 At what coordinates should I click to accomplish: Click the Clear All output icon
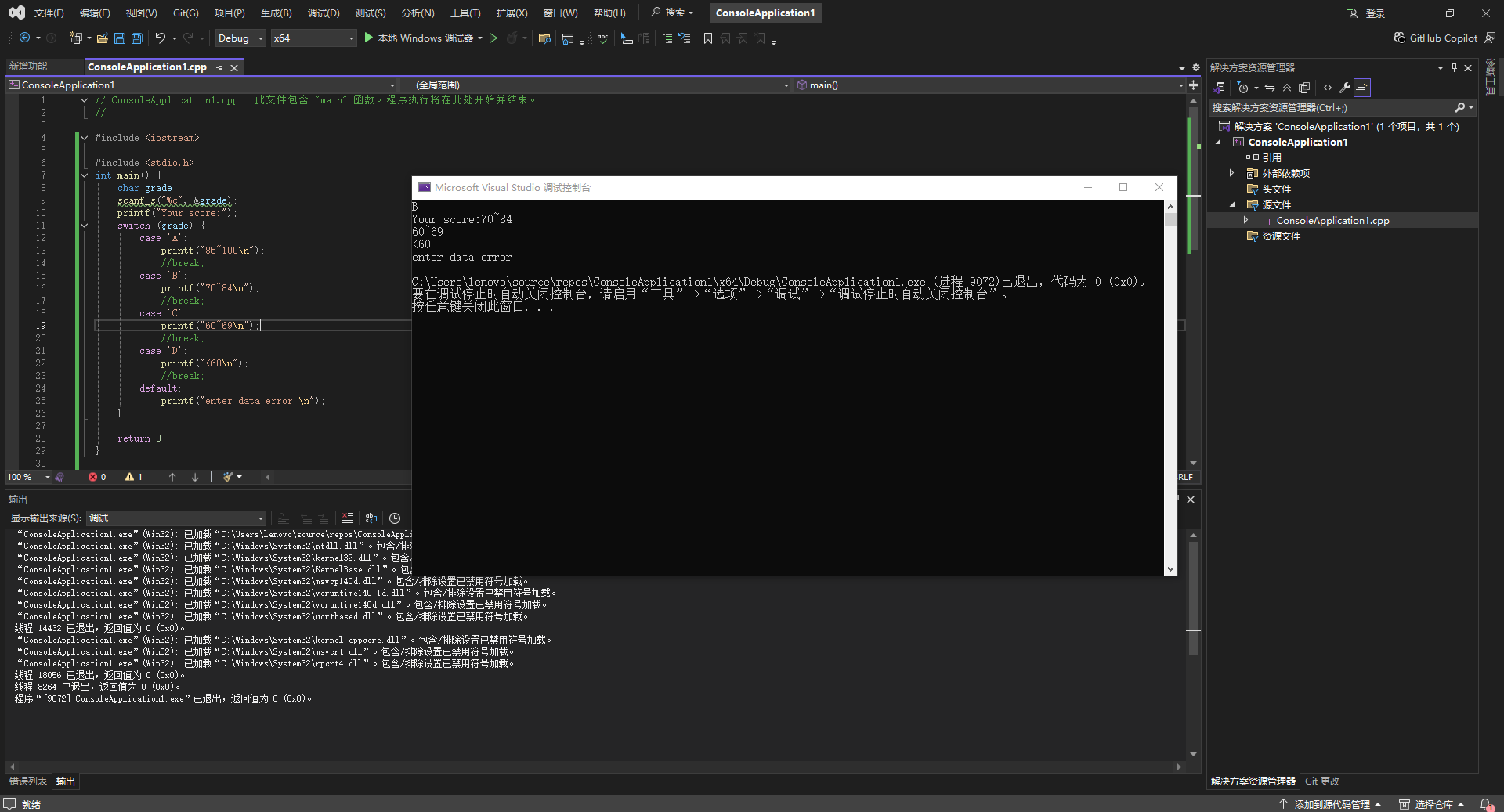[348, 518]
